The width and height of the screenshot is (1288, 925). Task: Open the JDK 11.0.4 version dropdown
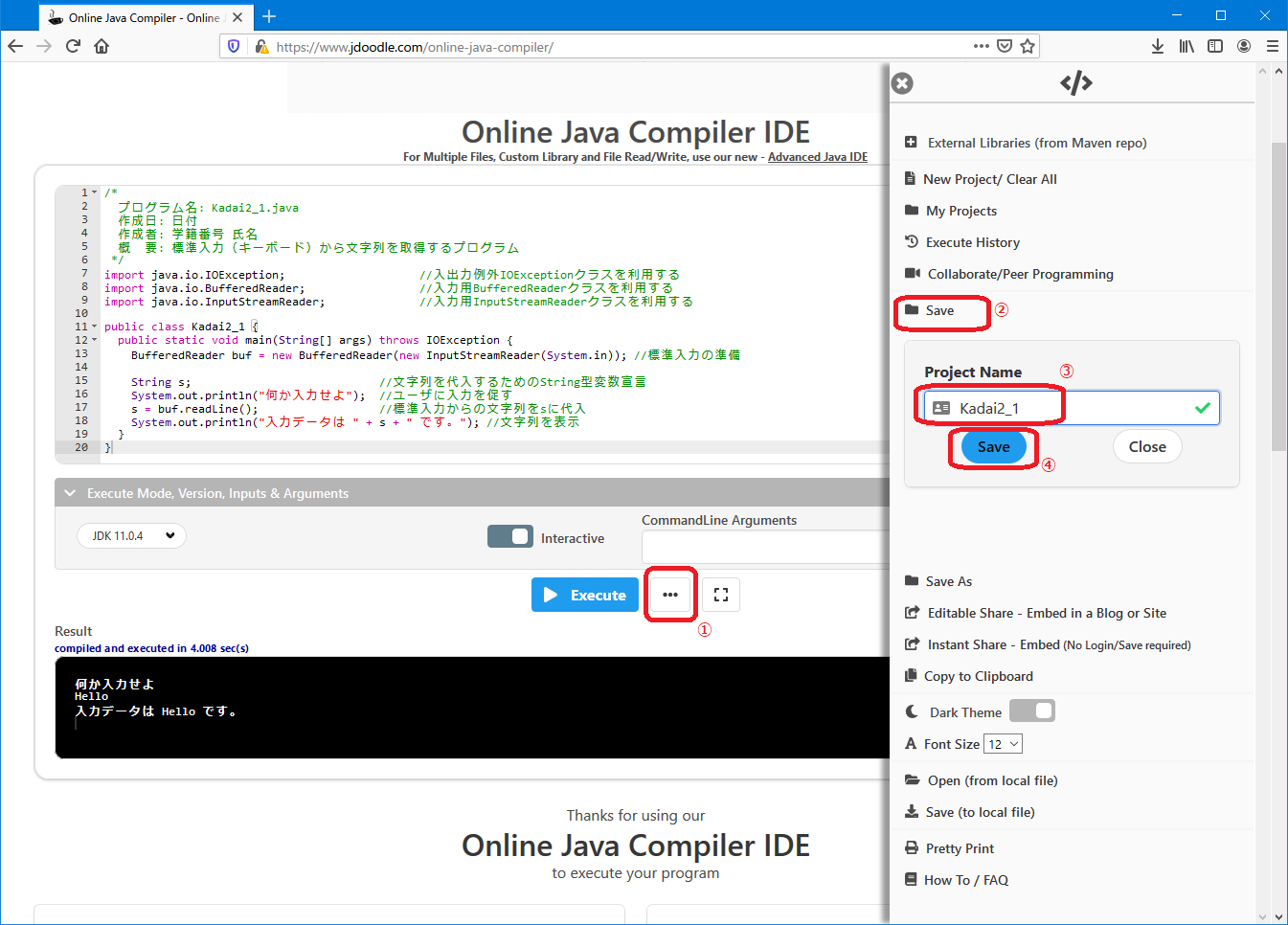132,536
